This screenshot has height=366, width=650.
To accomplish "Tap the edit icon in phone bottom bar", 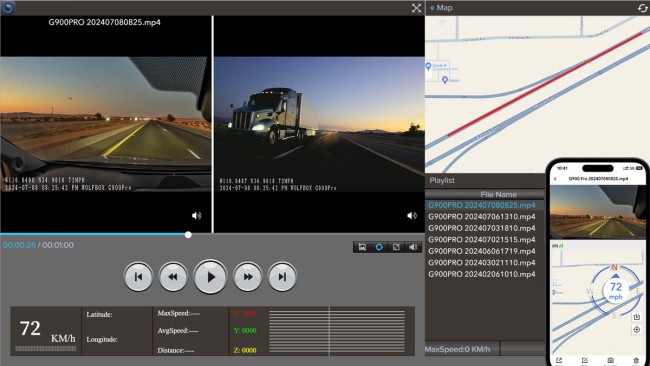I will pos(585,361).
